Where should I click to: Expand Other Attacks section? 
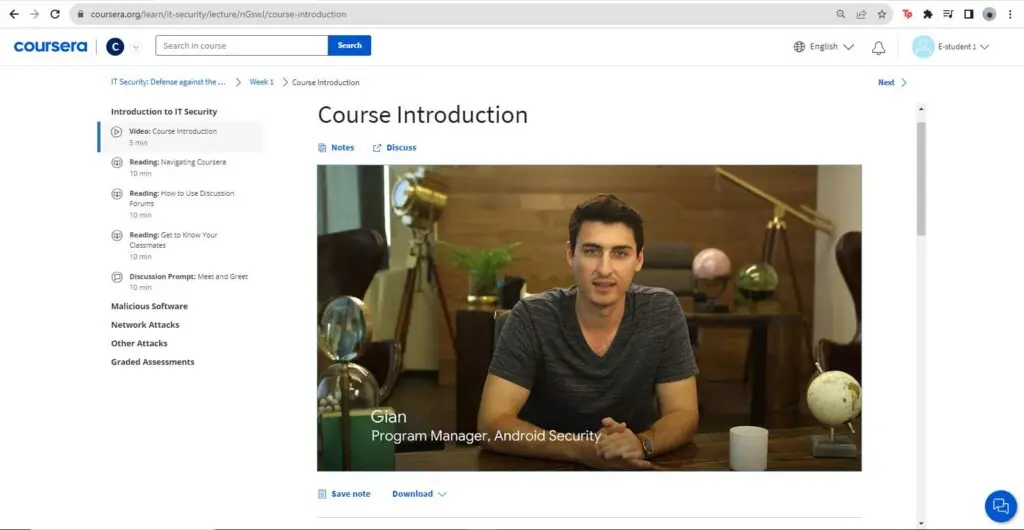139,343
